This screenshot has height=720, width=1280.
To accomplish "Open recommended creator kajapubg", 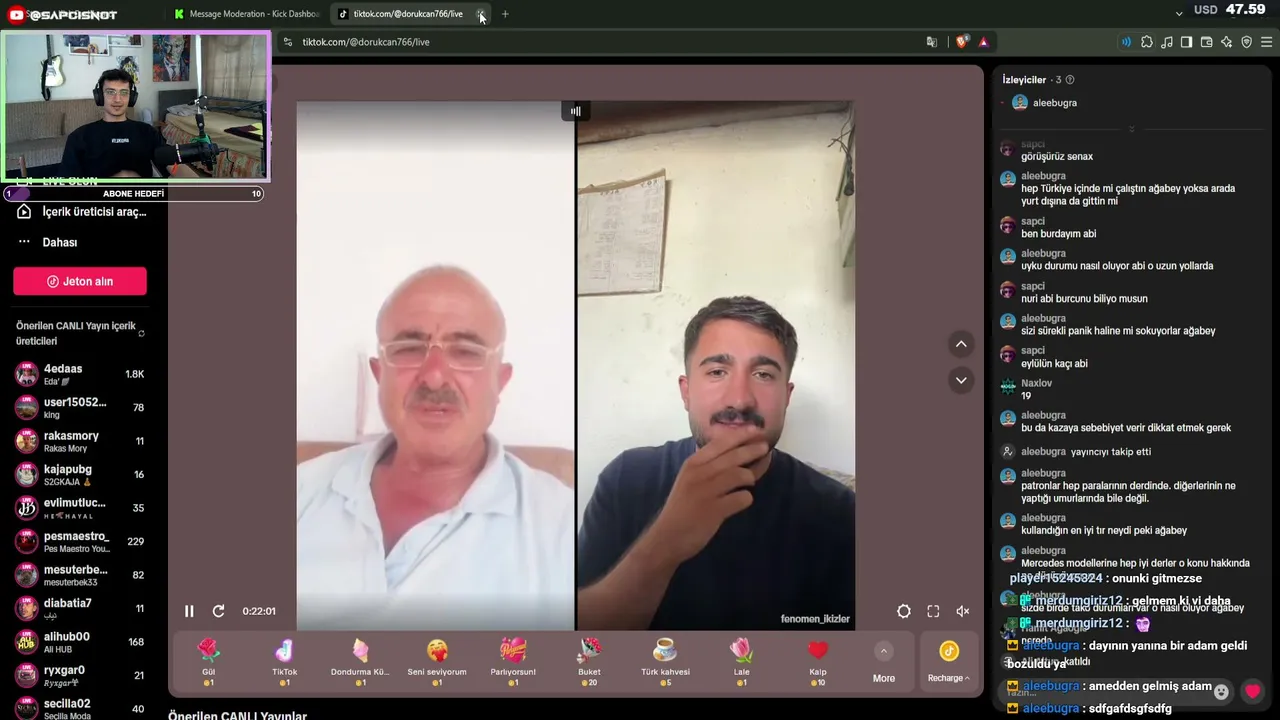I will pyautogui.click(x=80, y=474).
